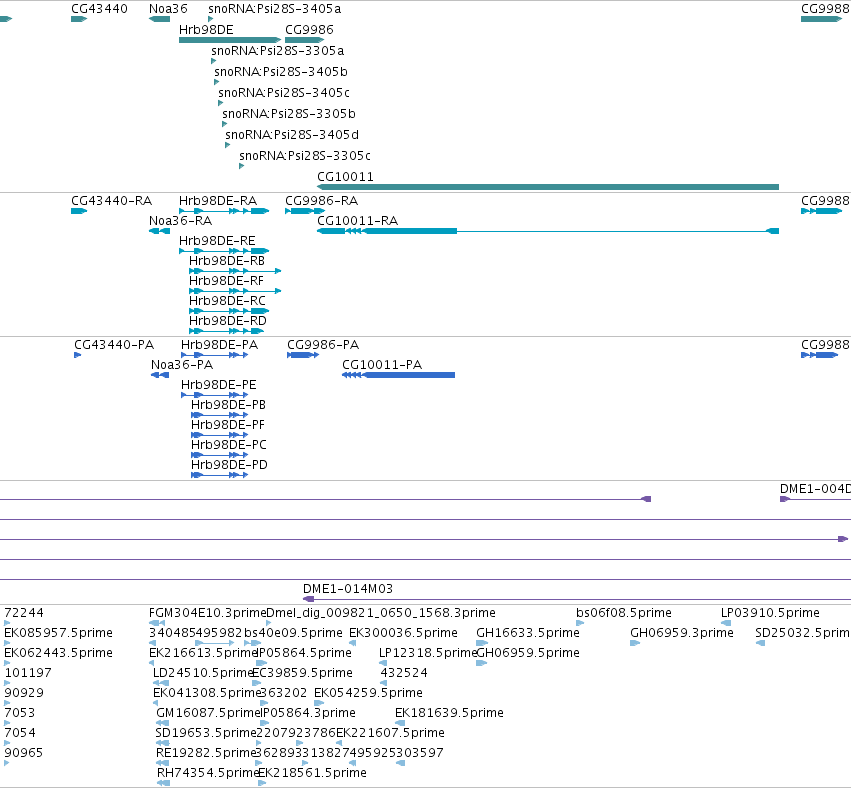Select snoRNA:Psi28S-3305c label

pyautogui.click(x=305, y=156)
